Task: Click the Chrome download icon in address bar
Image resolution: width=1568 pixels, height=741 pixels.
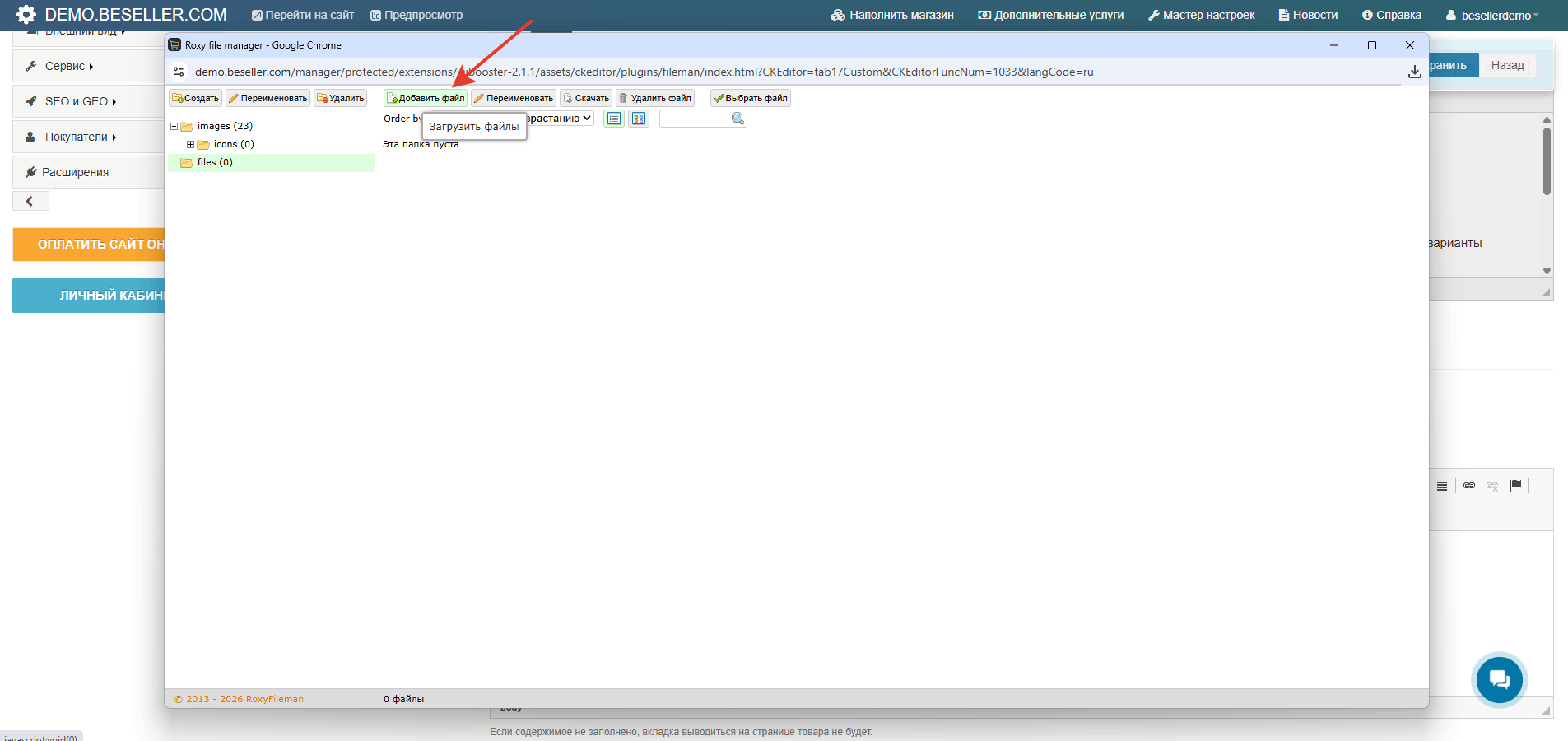Action: (1414, 72)
